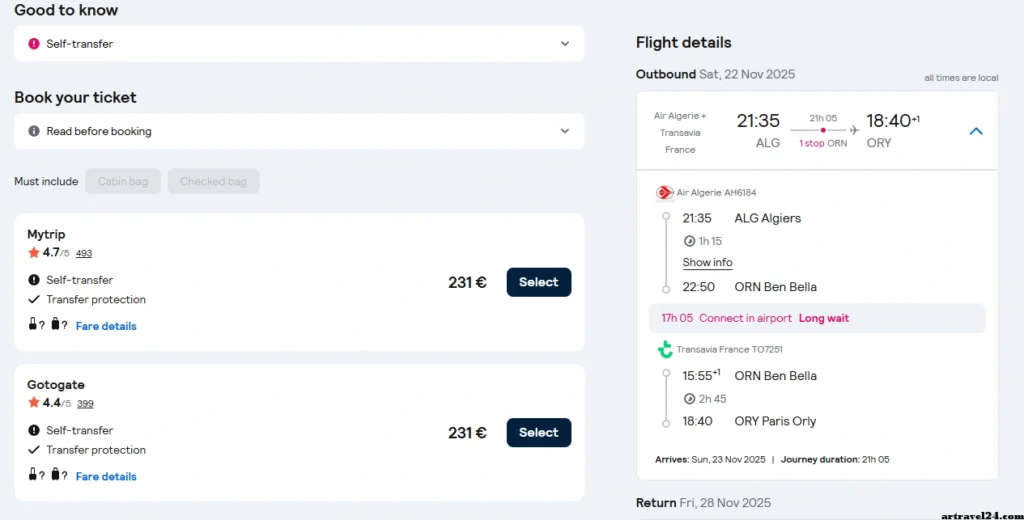Collapse the outbound flight details
This screenshot has width=1024, height=520.
pos(976,131)
